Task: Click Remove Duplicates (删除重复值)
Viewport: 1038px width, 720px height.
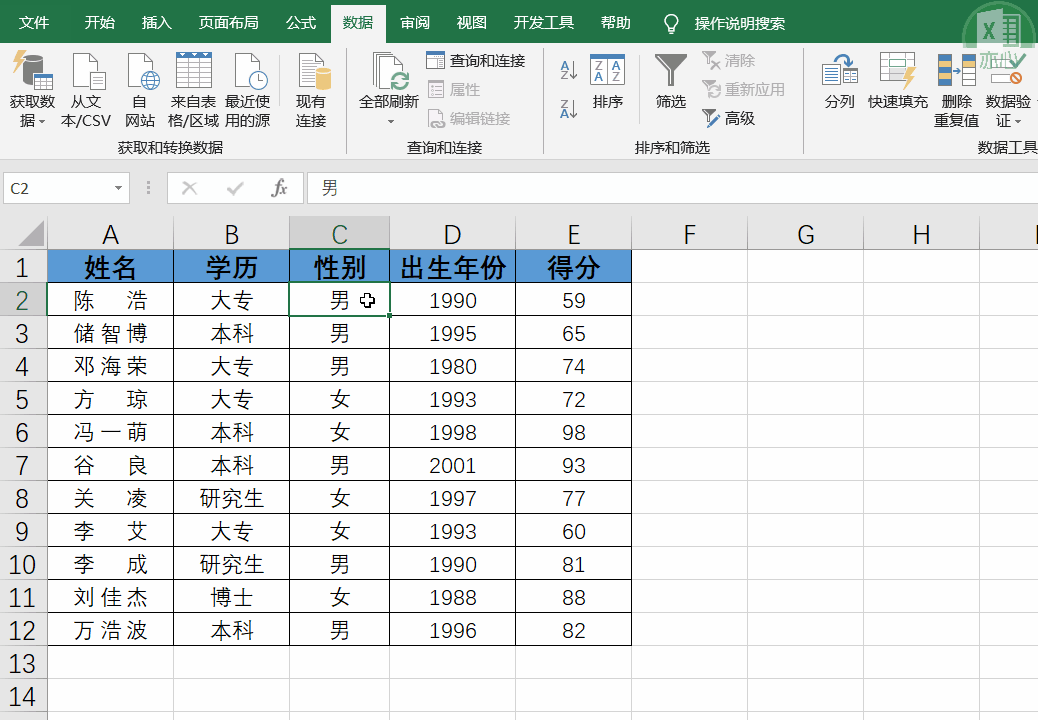Action: (957, 91)
